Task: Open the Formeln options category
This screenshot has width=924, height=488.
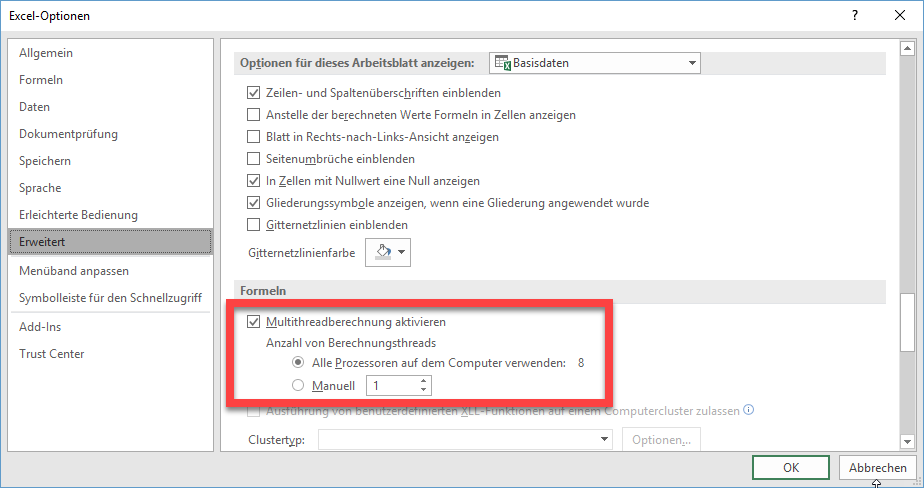Action: pyautogui.click(x=41, y=80)
